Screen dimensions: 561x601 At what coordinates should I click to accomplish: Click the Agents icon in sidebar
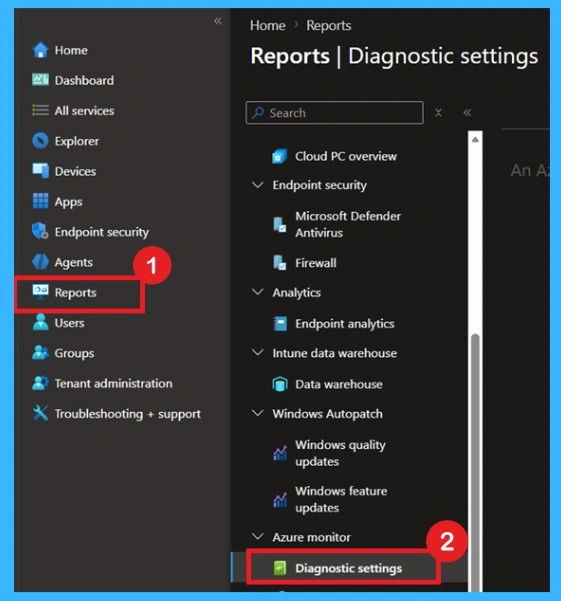(40, 262)
